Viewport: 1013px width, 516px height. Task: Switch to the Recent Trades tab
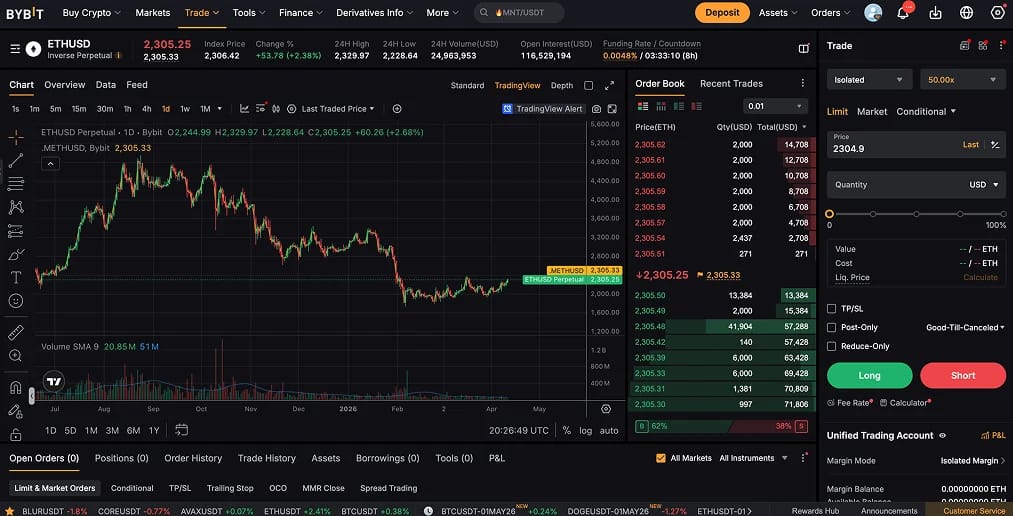731,84
